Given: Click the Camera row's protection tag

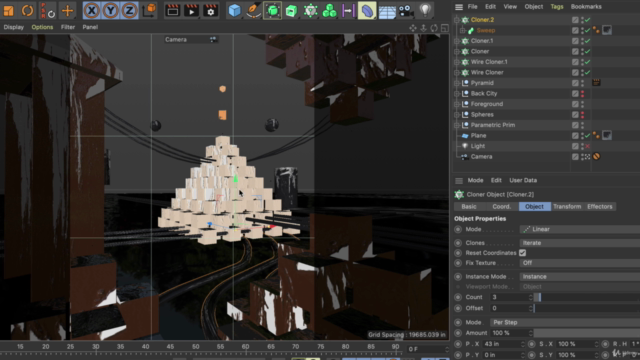Looking at the screenshot, I should click(x=596, y=157).
